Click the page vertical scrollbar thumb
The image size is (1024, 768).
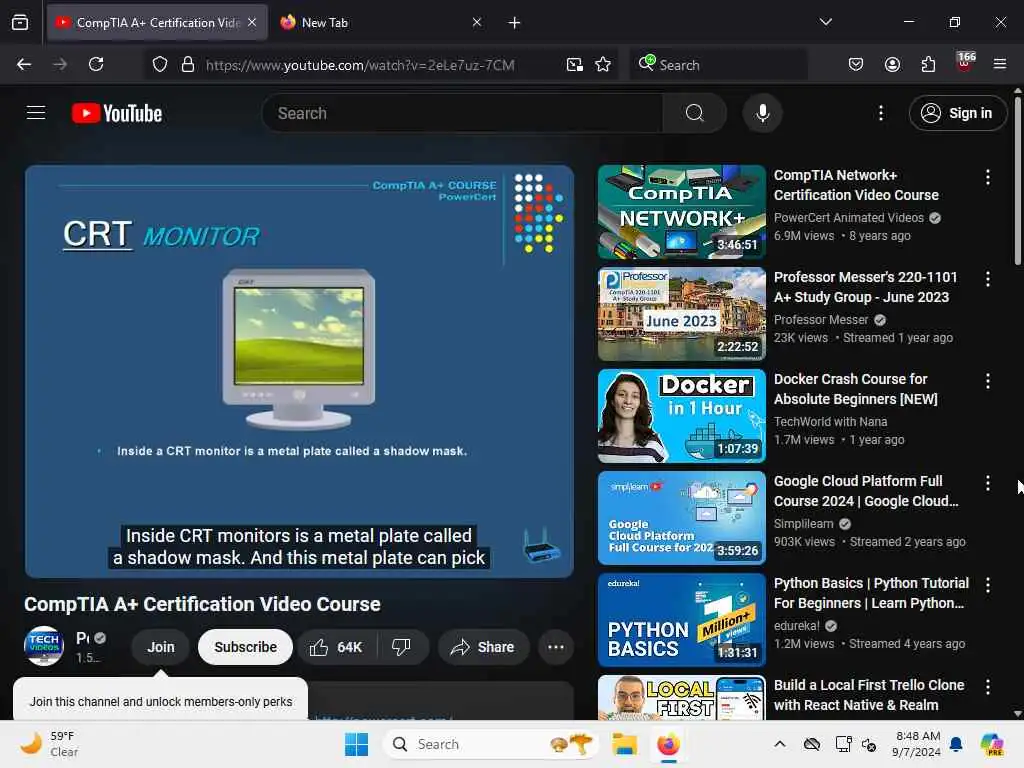point(1017,180)
